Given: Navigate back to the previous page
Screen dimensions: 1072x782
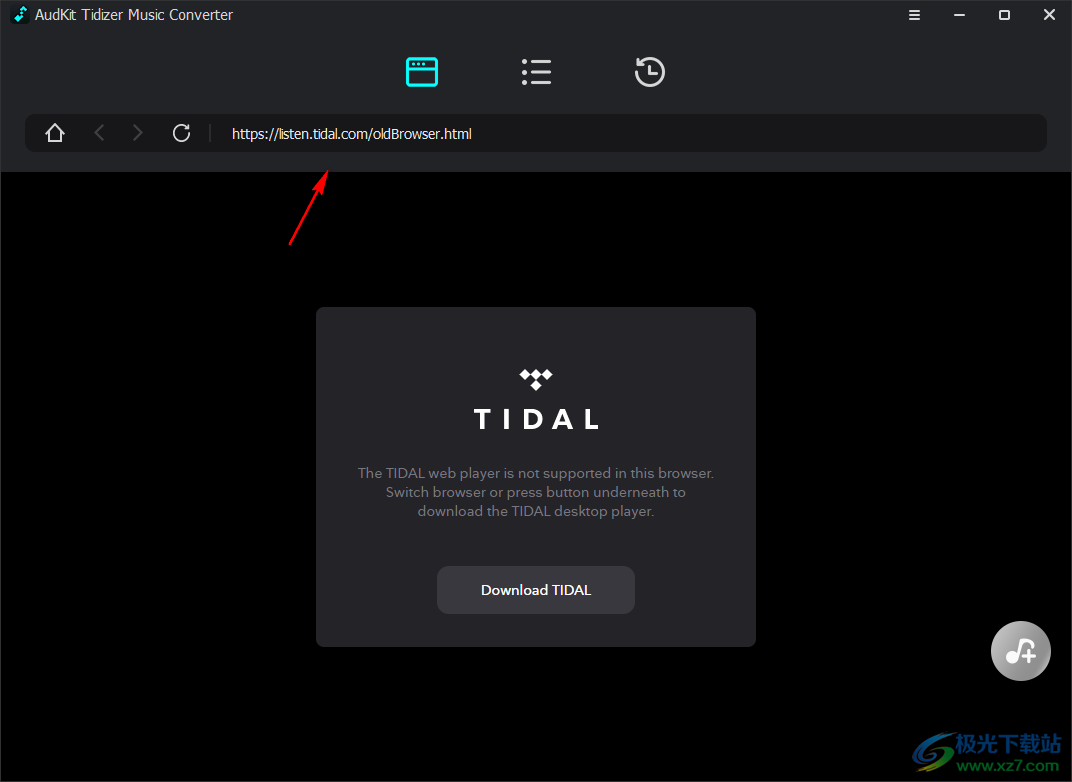Looking at the screenshot, I should [99, 133].
